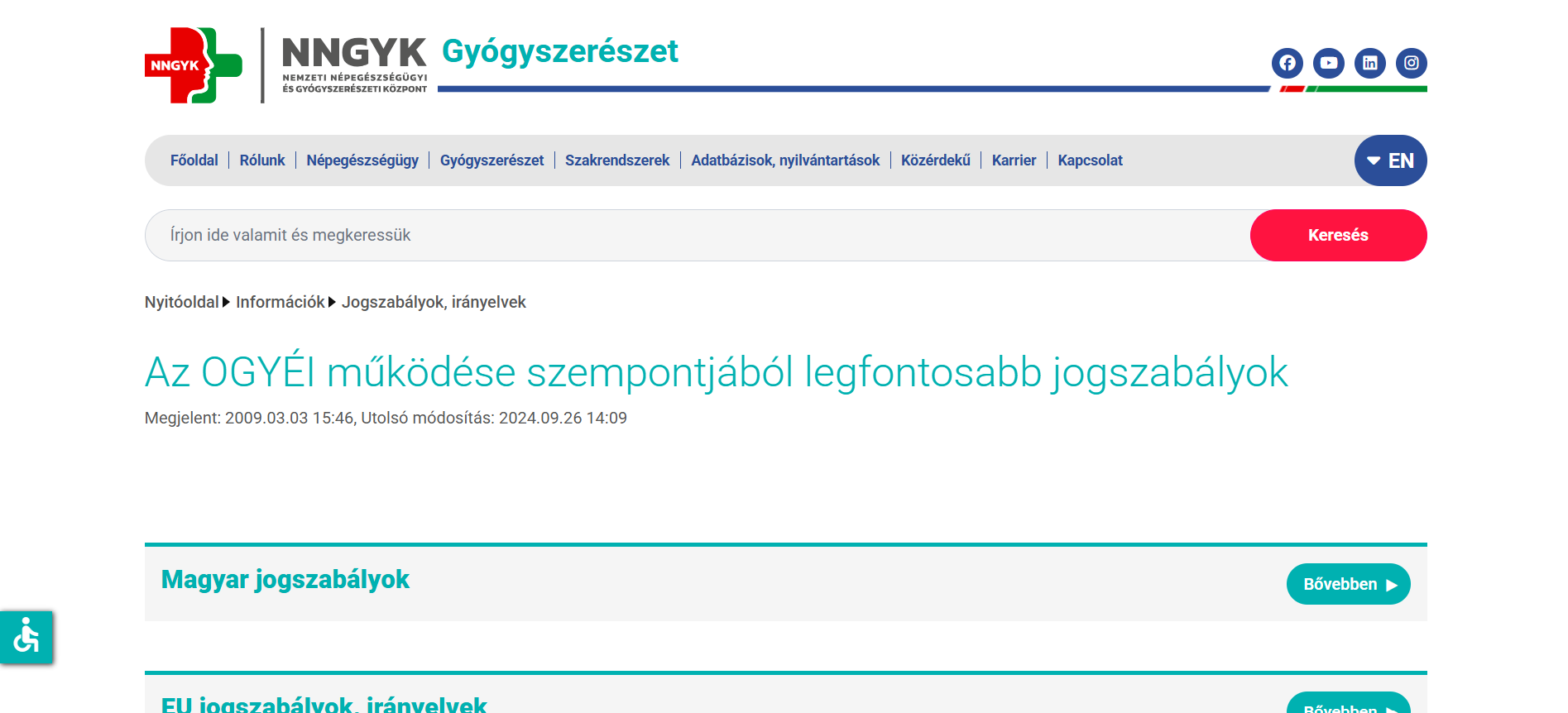
Task: Go to Főoldal menu item
Action: point(194,160)
